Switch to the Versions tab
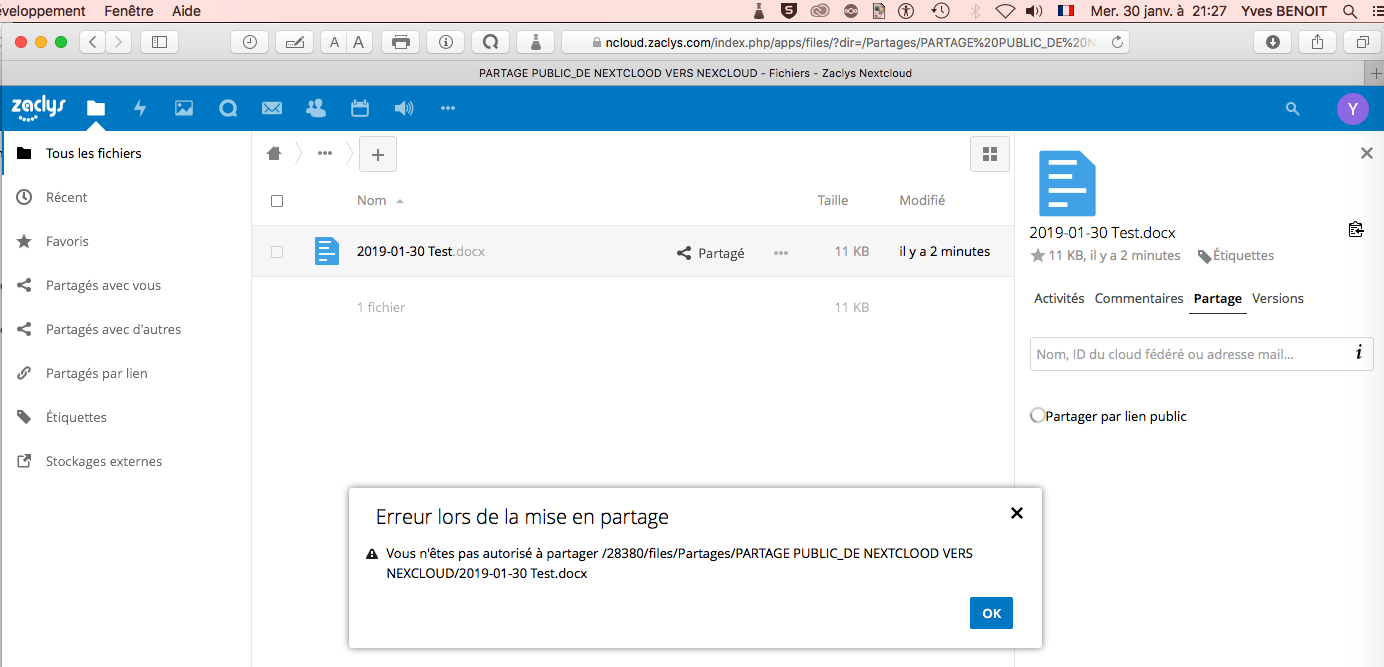The width and height of the screenshot is (1384, 667). coord(1277,299)
